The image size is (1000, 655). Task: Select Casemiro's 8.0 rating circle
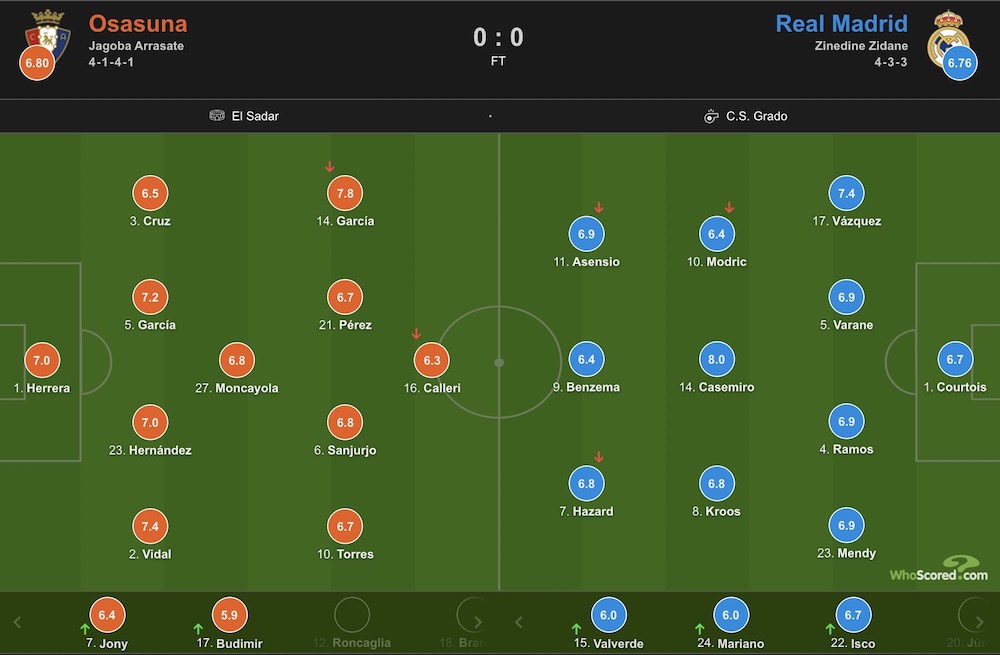[x=716, y=359]
